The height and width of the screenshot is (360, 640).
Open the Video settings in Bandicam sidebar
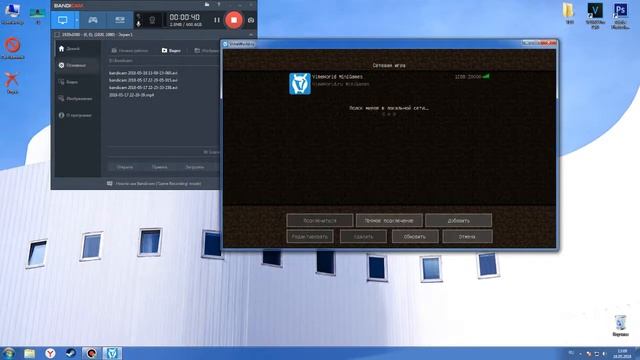(69, 82)
